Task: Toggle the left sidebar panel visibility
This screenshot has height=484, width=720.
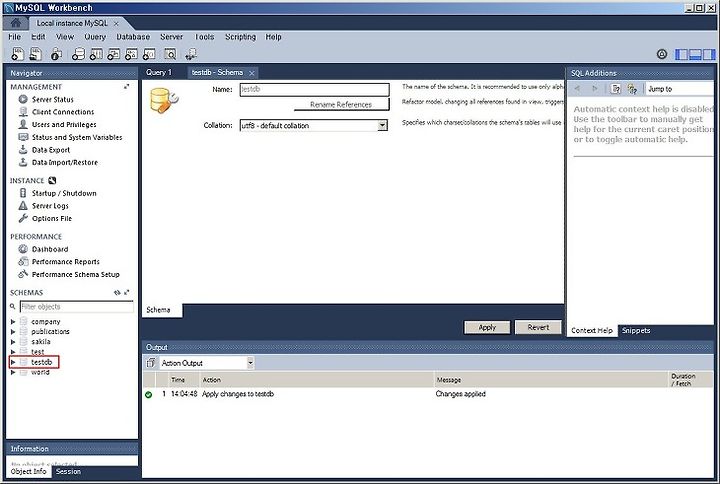Action: (681, 55)
